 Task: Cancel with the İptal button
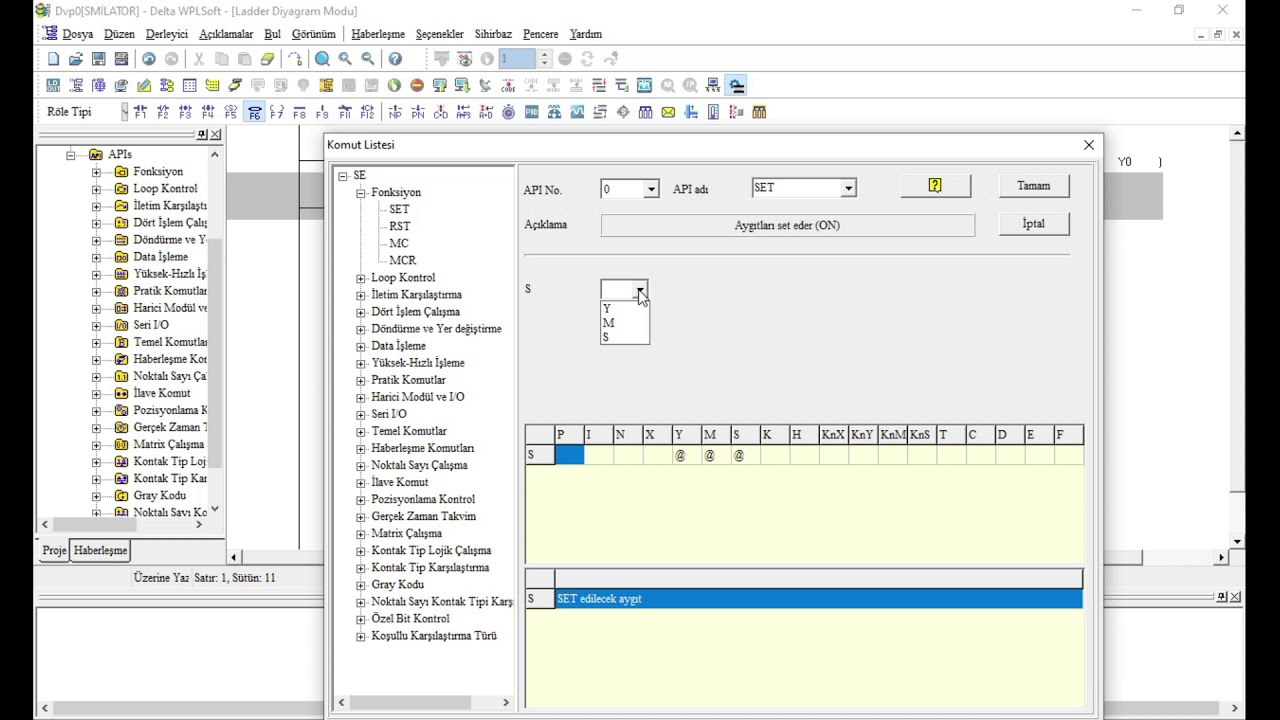(1034, 224)
